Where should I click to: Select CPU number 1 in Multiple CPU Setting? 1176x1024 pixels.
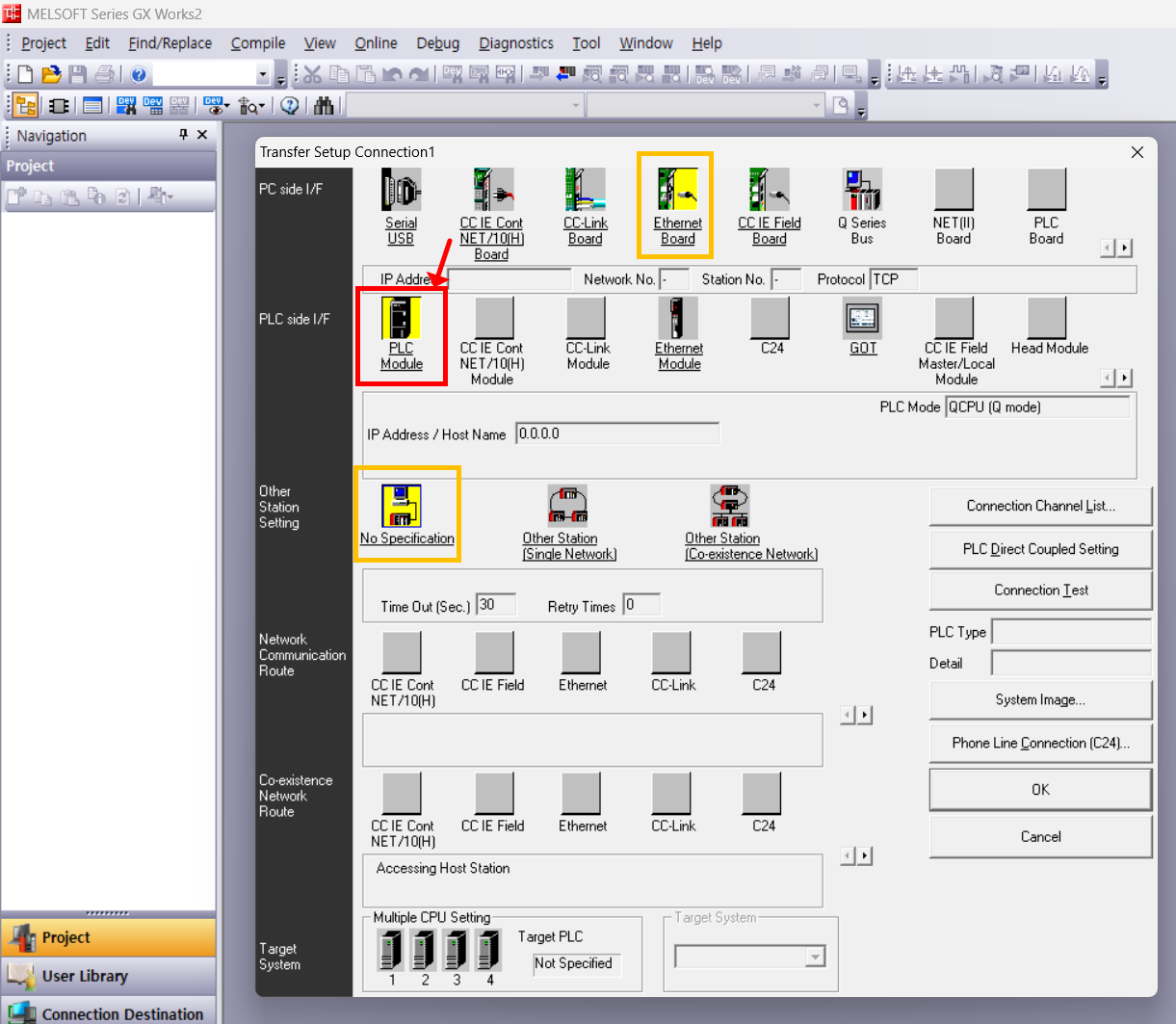[x=391, y=951]
